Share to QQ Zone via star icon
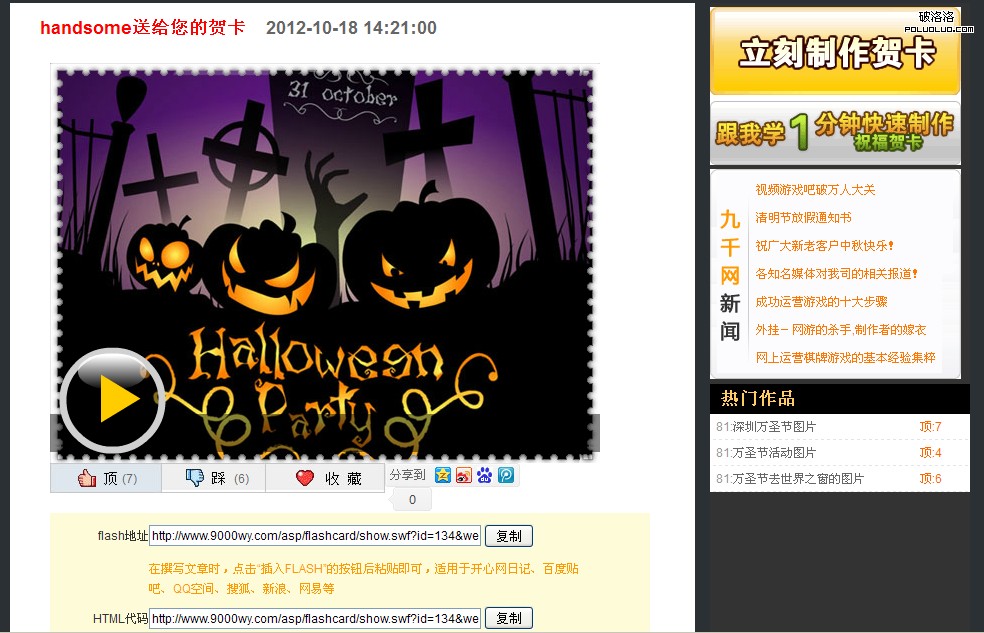The image size is (984, 633). 443,475
